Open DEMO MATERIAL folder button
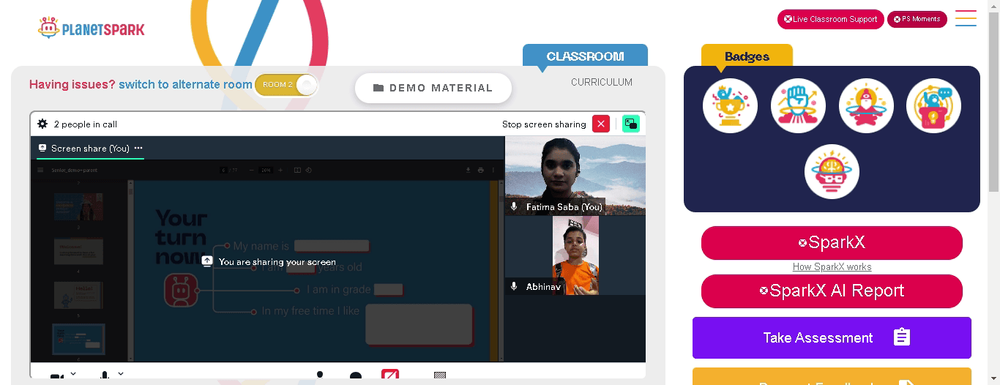 click(433, 88)
